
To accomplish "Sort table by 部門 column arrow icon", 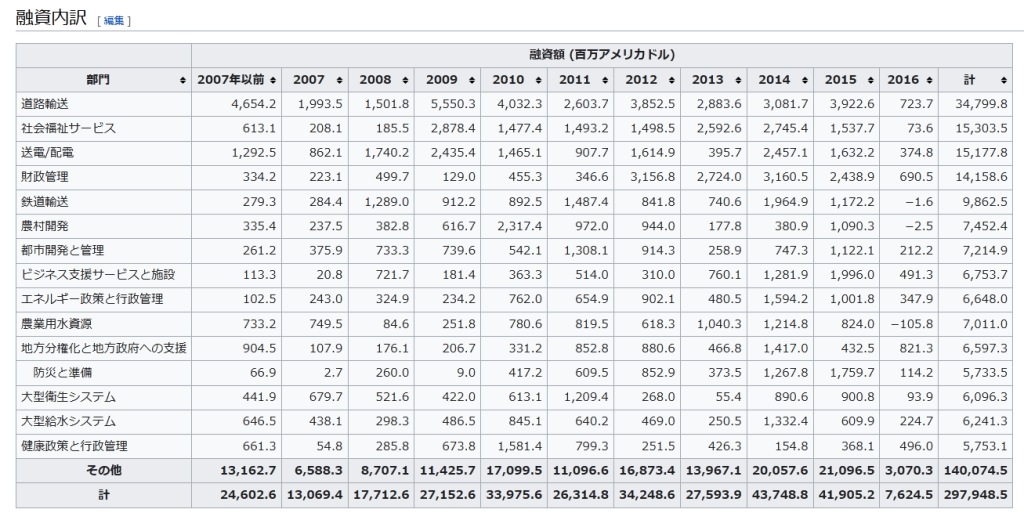I will [182, 80].
